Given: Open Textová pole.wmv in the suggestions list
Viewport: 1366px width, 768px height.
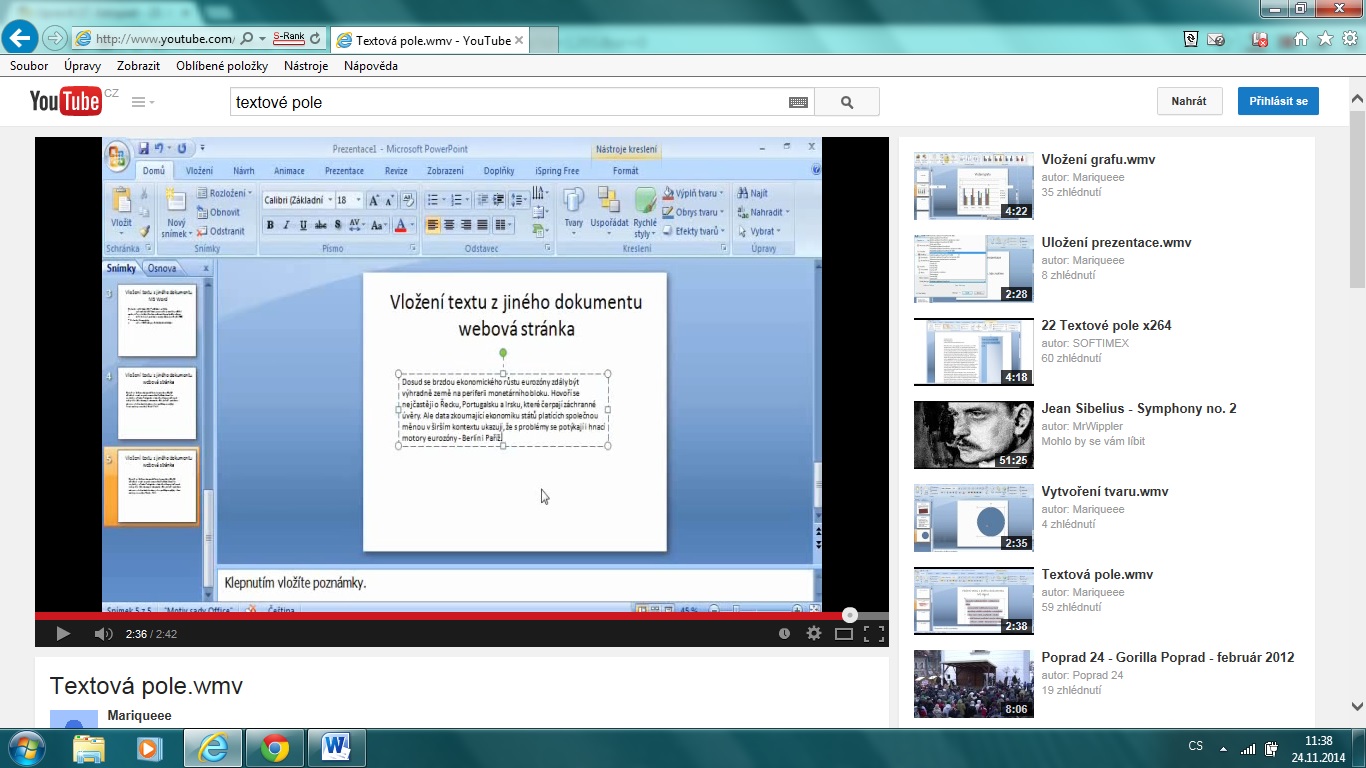Looking at the screenshot, I should click(1097, 574).
